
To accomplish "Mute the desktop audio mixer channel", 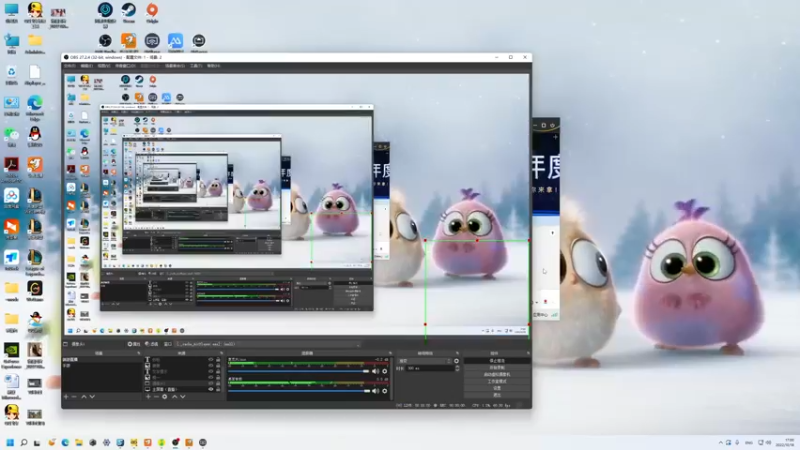I will tap(376, 371).
